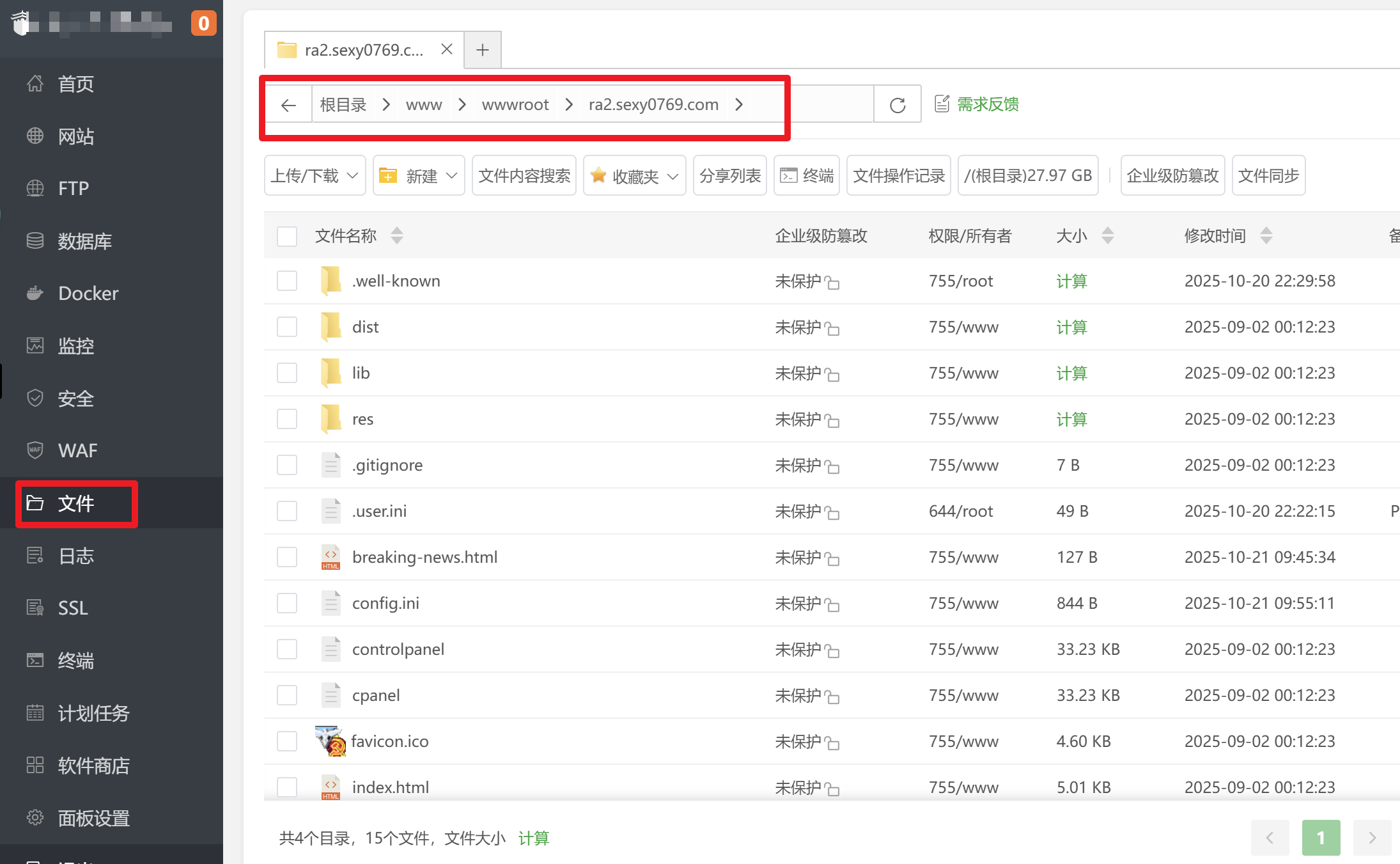
Task: Click the back arrow in path bar
Action: pos(288,105)
